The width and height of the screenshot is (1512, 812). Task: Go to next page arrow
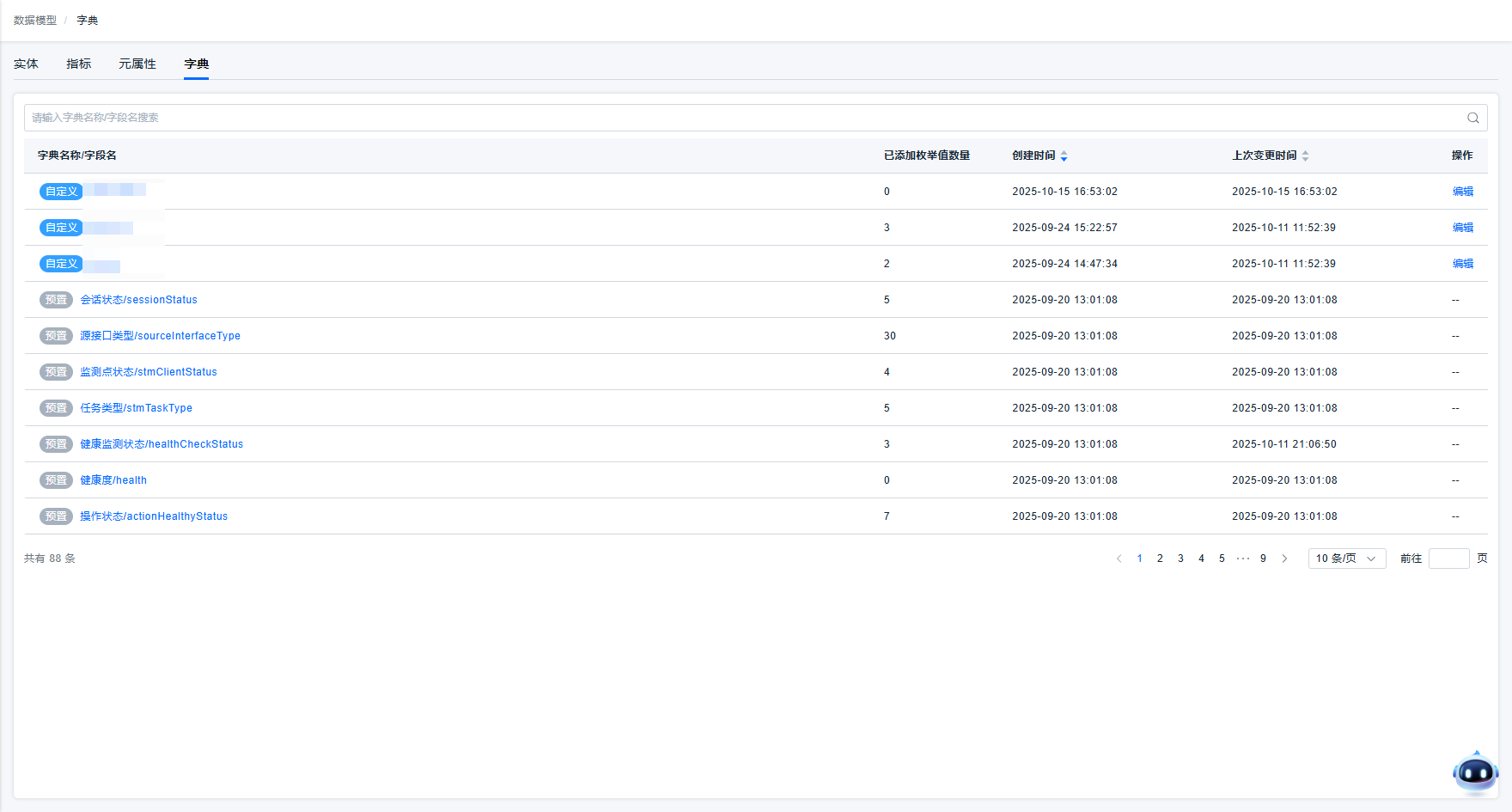point(1284,559)
